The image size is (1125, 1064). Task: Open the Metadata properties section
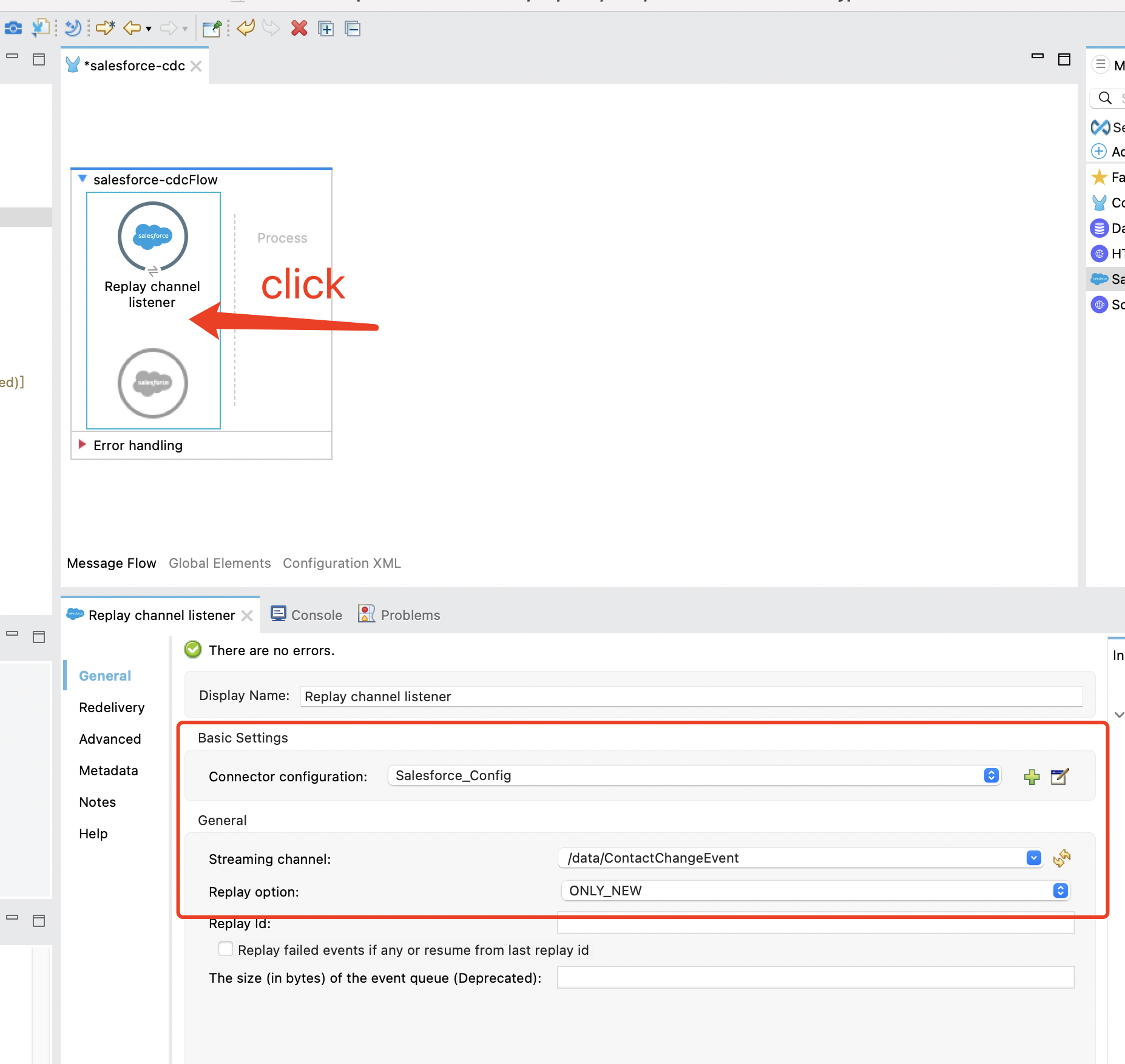(x=109, y=770)
